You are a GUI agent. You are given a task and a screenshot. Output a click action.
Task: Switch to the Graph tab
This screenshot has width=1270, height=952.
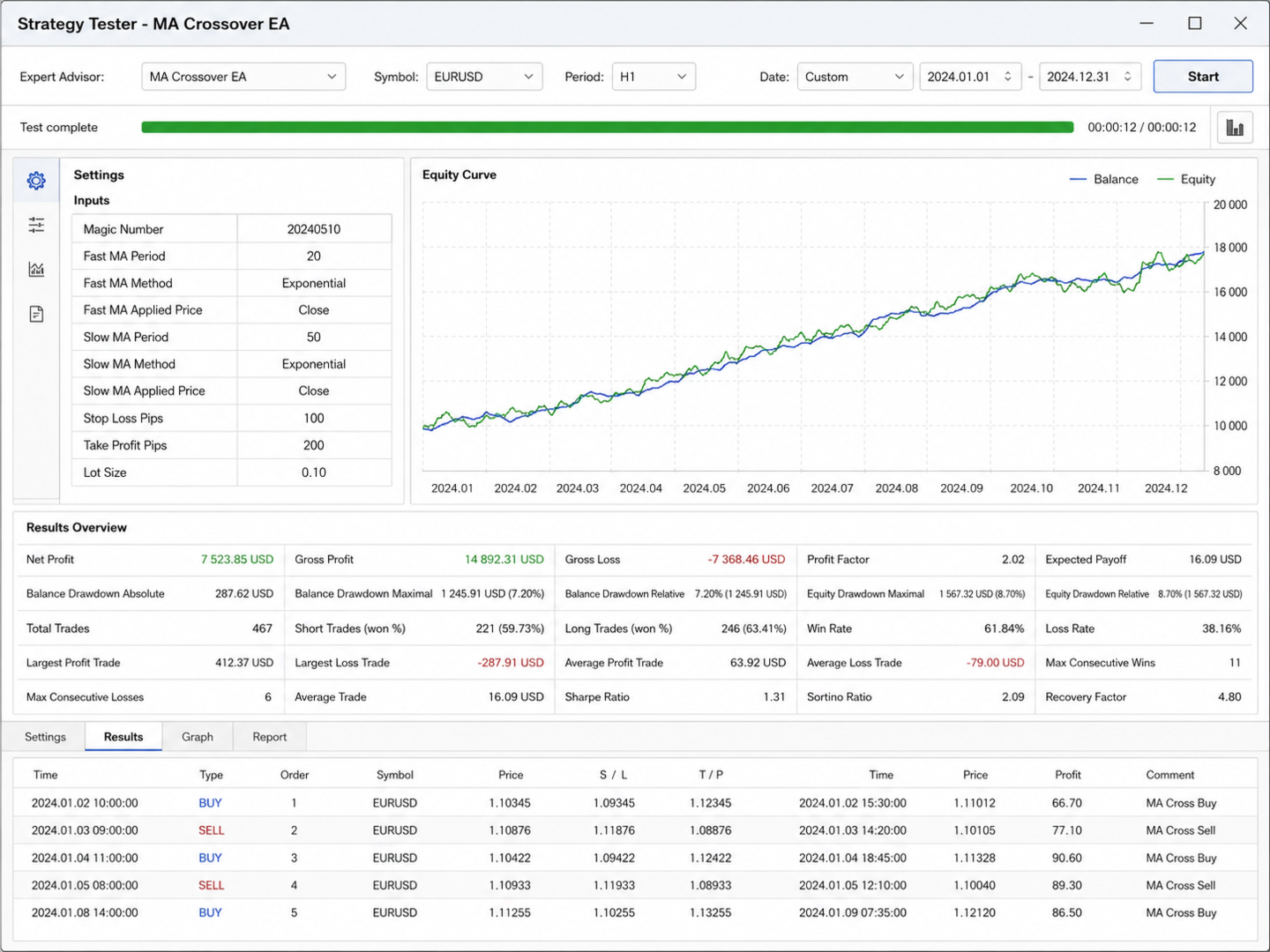[x=198, y=737]
